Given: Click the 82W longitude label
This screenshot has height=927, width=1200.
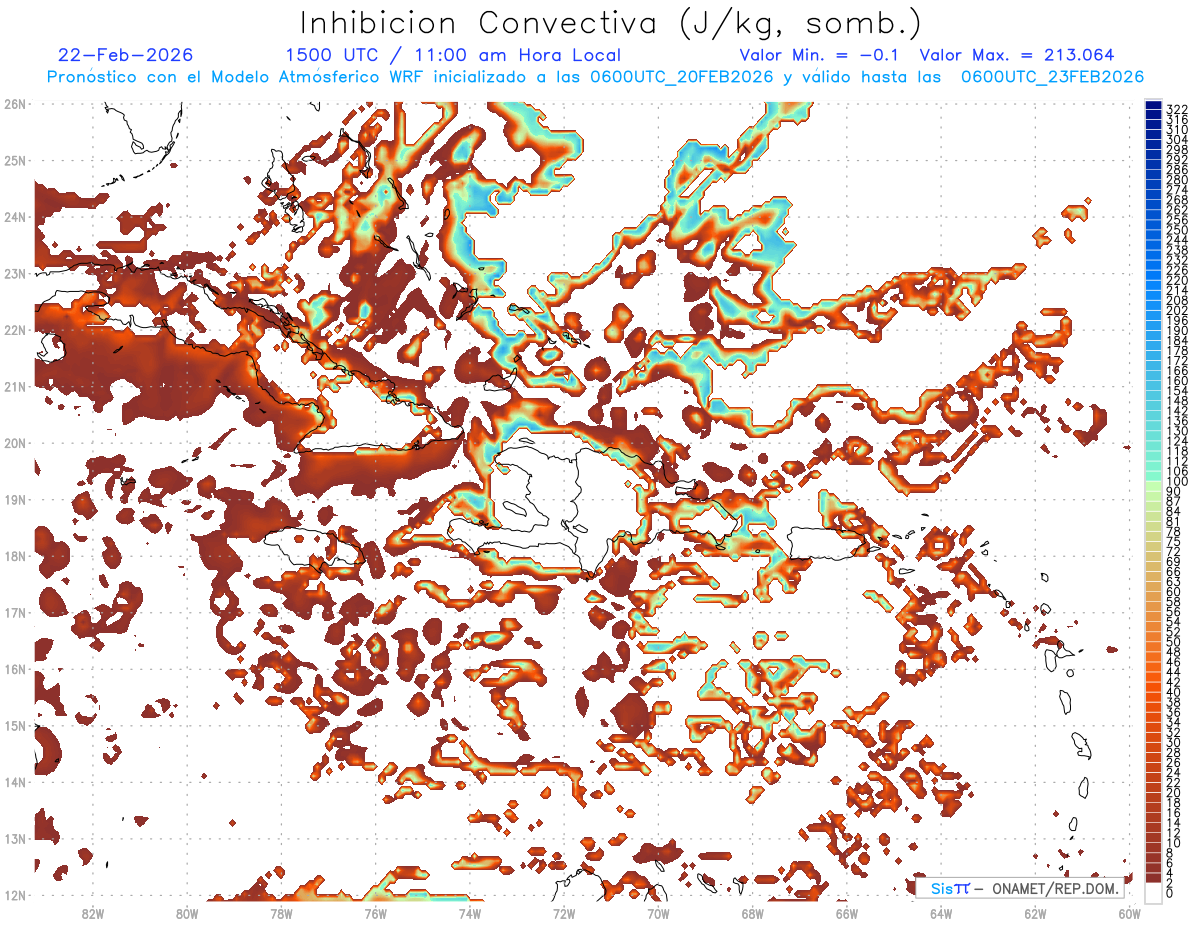Looking at the screenshot, I should [x=93, y=913].
